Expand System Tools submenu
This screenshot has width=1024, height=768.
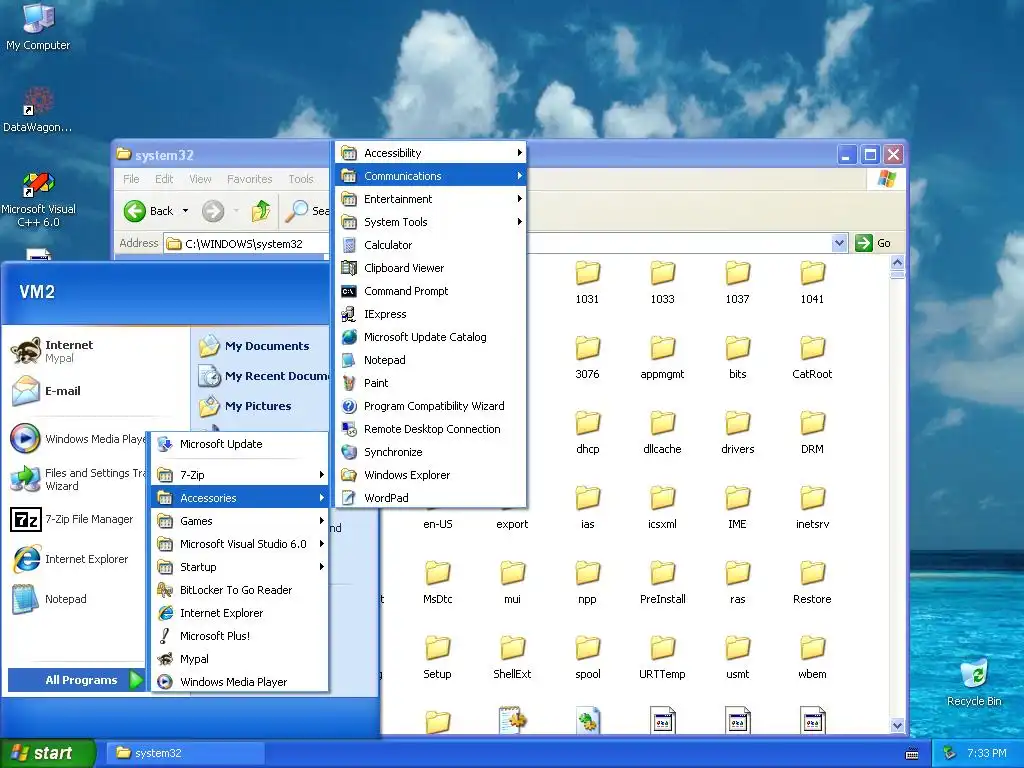(x=430, y=222)
